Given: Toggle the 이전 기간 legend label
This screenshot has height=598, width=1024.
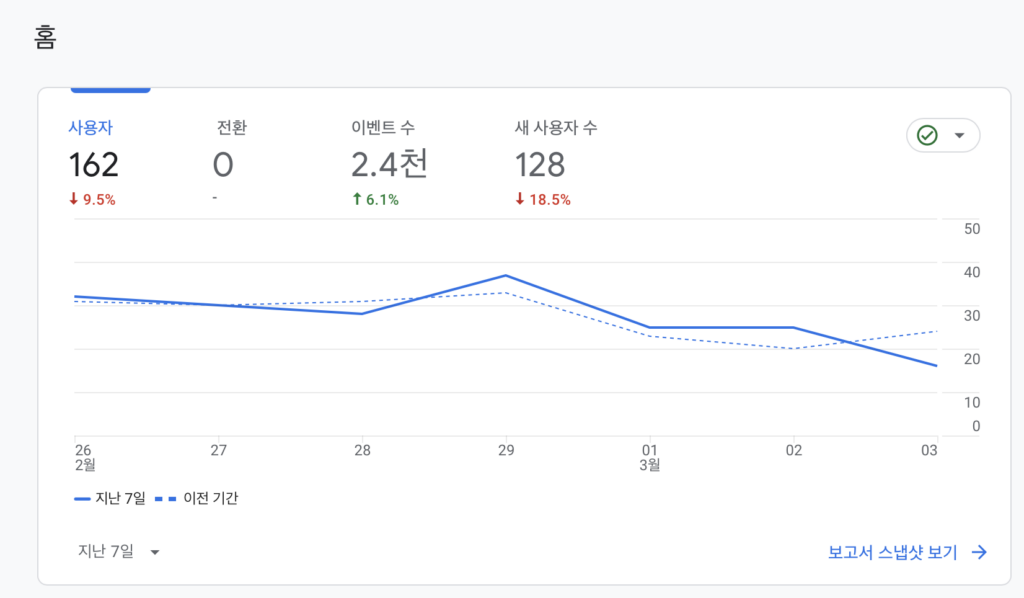Looking at the screenshot, I should [x=210, y=498].
